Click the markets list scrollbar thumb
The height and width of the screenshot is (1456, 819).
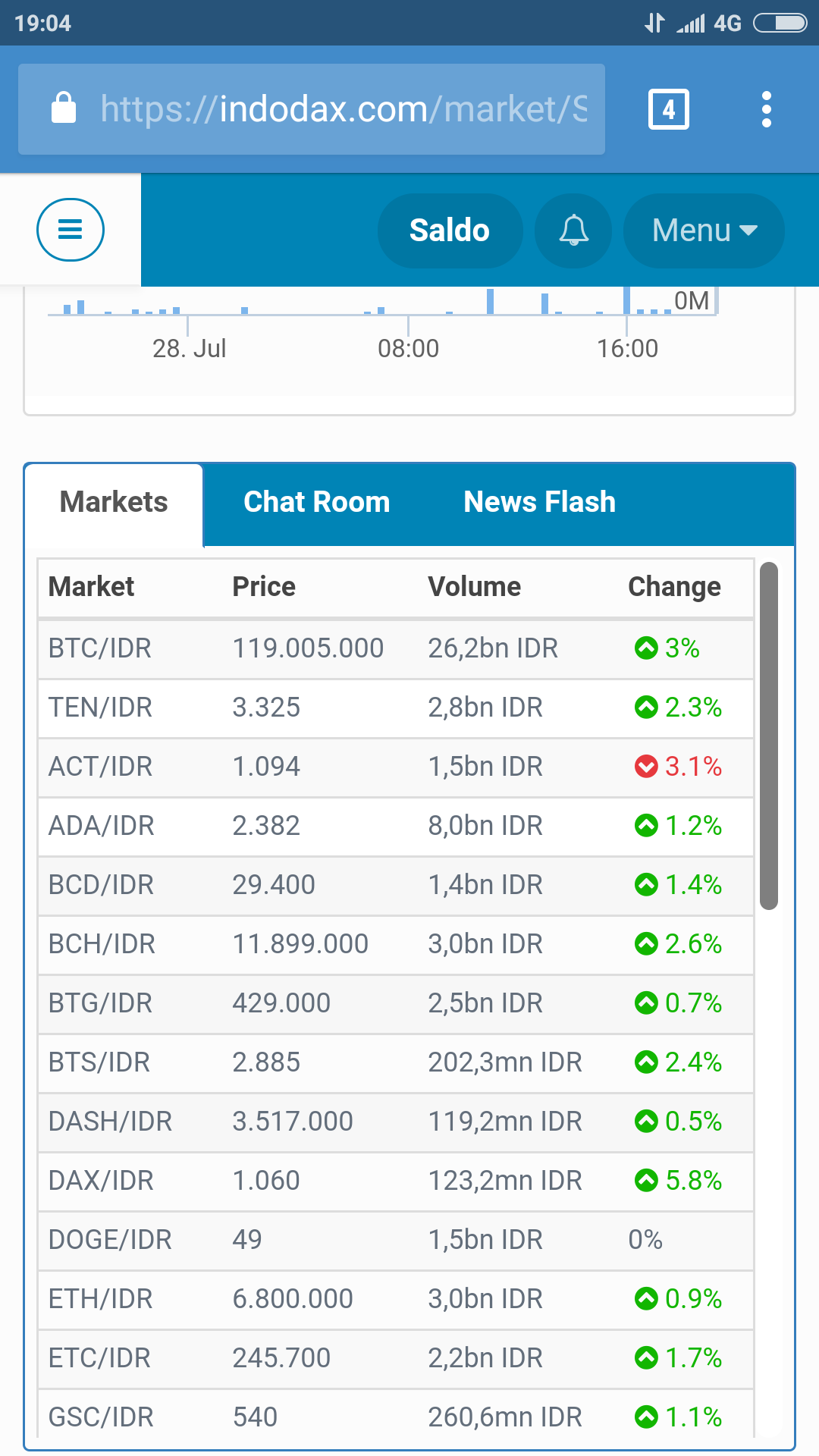coord(769,736)
